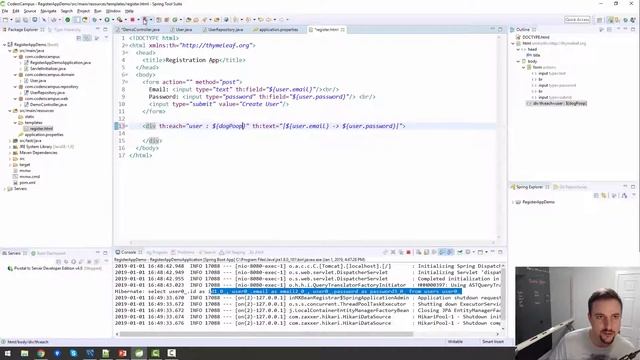Image resolution: width=640 pixels, height=360 pixels.
Task: Select ServletInitializer.java in Package Explorer
Action: coord(45,69)
